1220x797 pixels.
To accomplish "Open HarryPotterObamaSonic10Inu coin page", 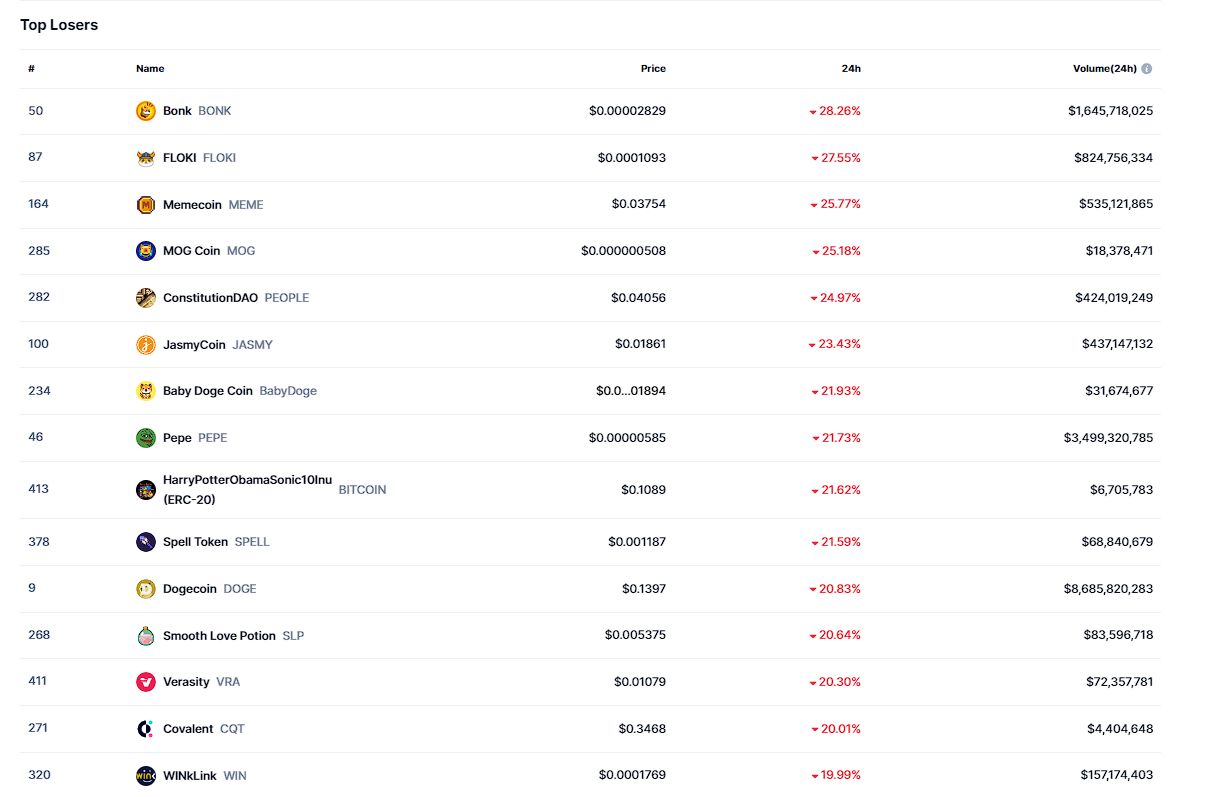I will point(247,480).
